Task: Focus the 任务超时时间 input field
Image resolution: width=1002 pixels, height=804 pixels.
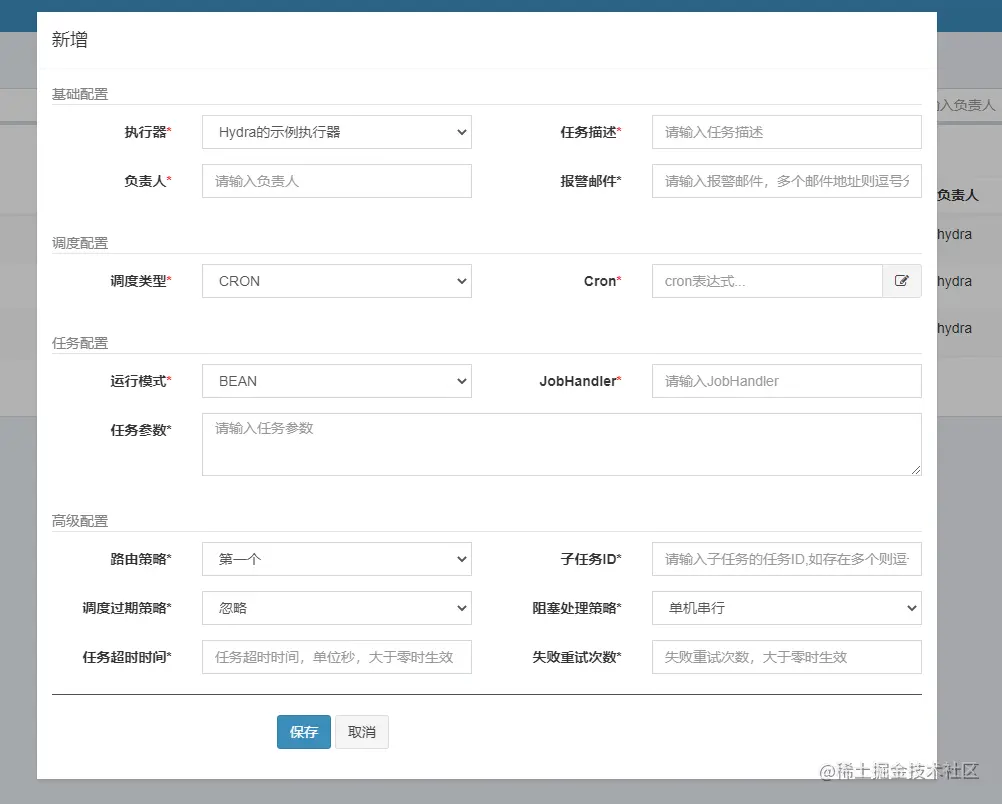Action: (x=337, y=657)
